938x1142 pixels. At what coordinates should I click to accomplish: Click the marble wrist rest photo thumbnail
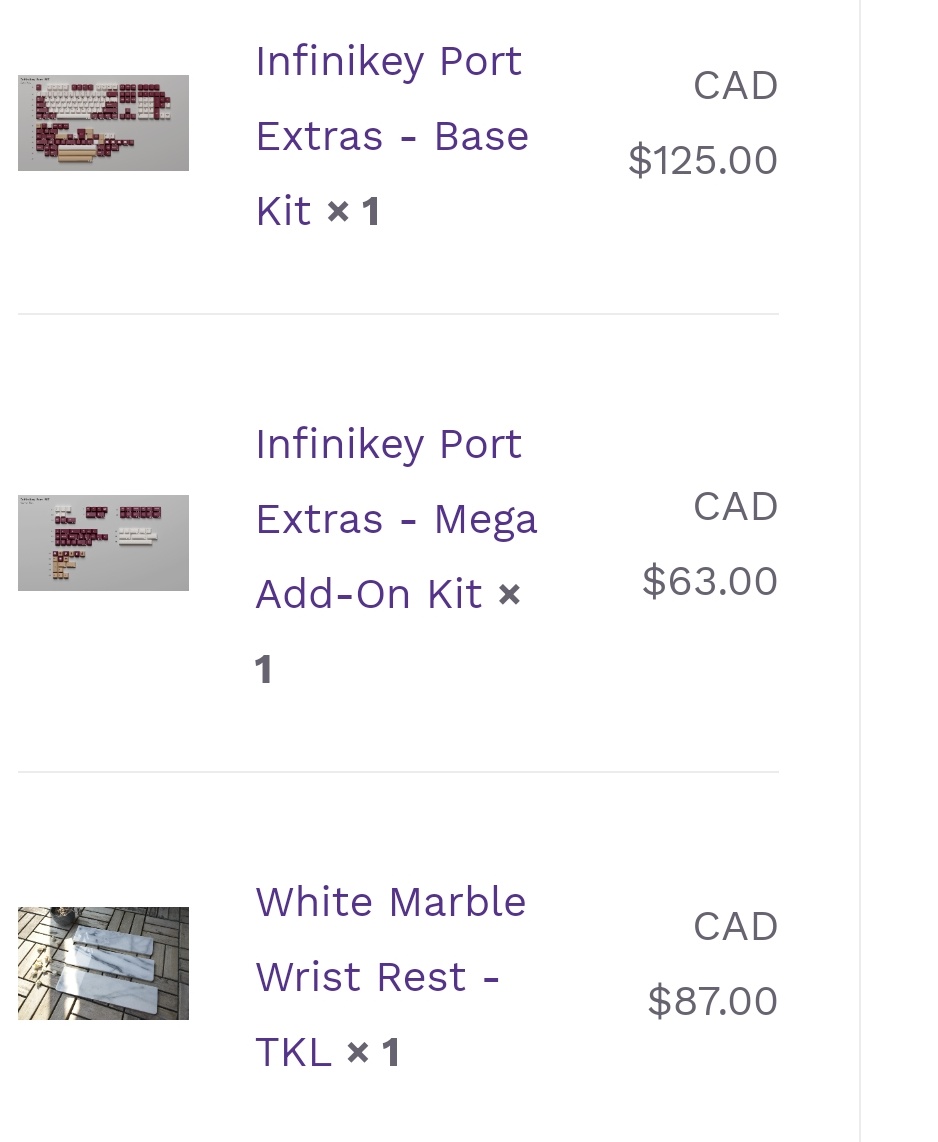point(103,963)
